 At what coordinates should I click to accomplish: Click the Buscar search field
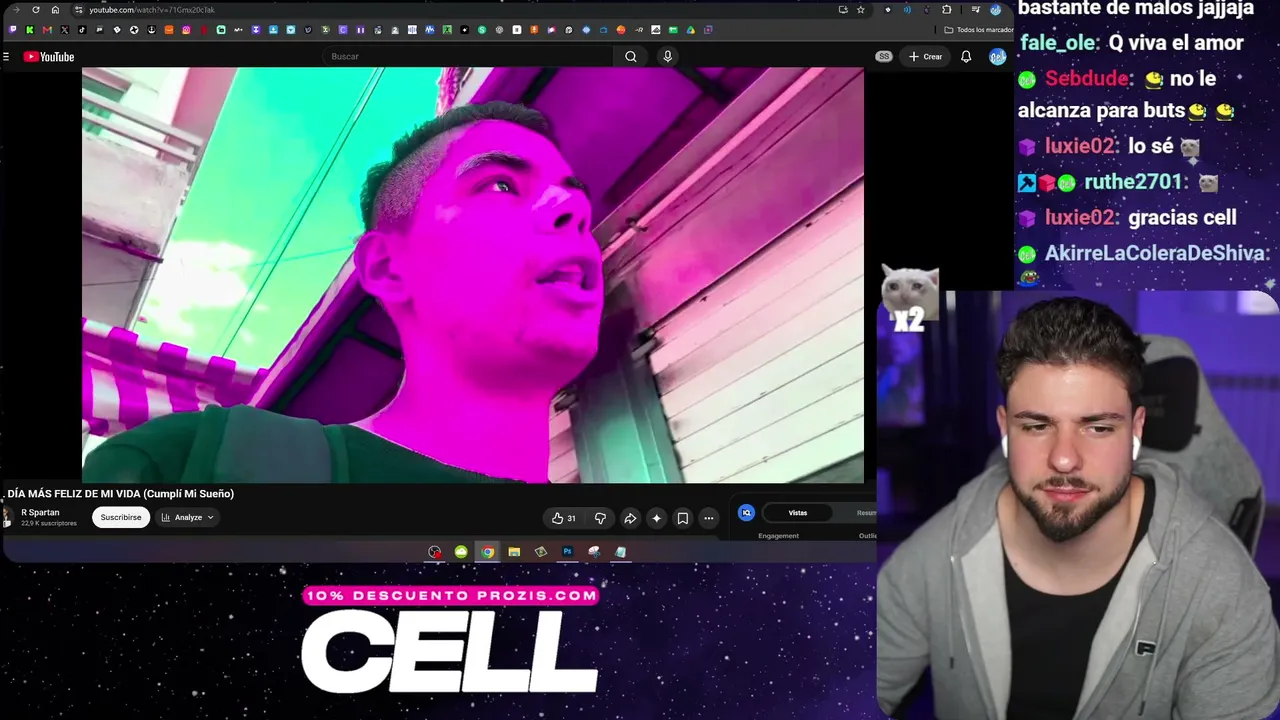pyautogui.click(x=468, y=57)
